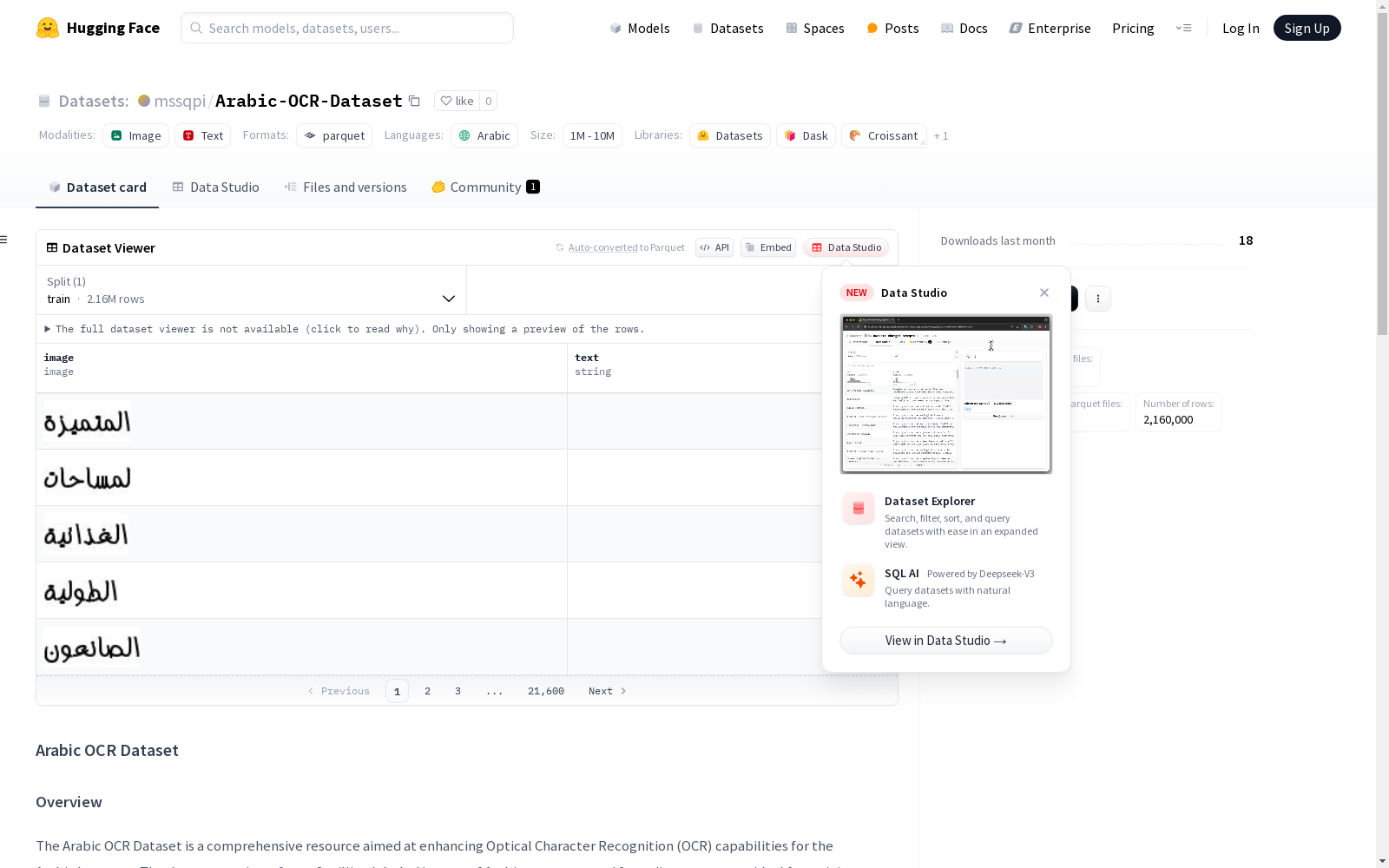Jump to page 21,600
The width and height of the screenshot is (1389, 868).
point(546,691)
